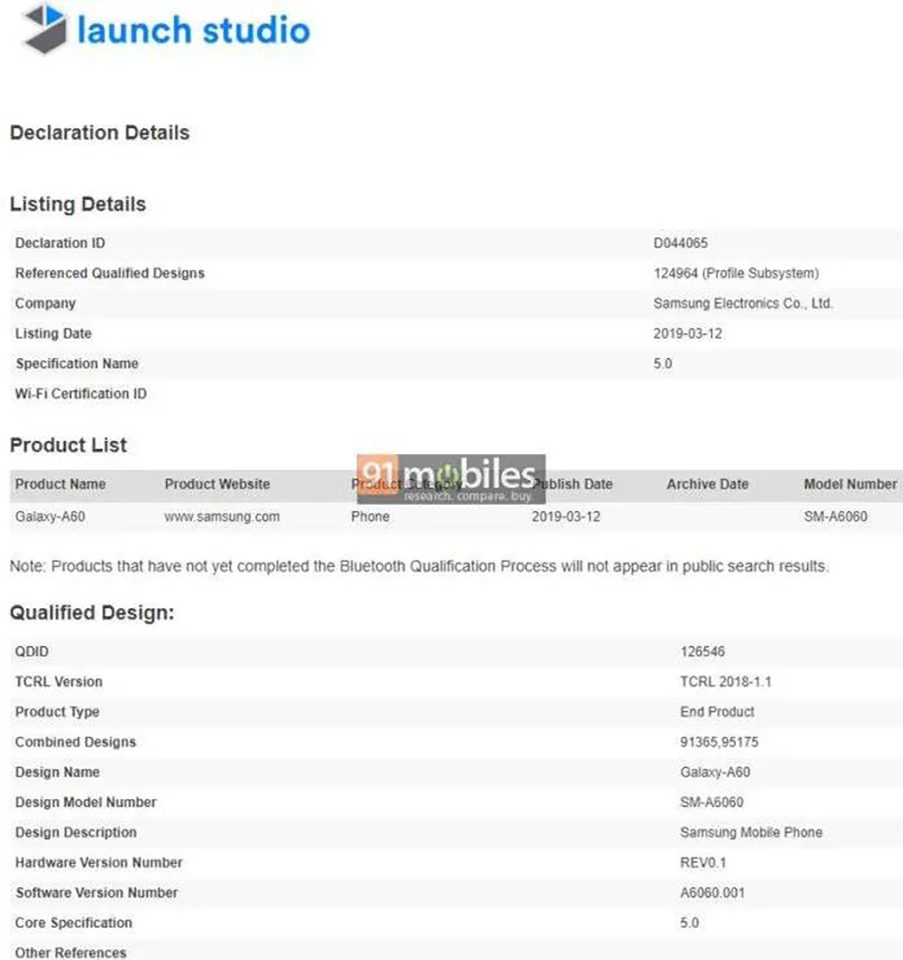
Task: Click the 91mobiles watermark logo
Action: 451,479
